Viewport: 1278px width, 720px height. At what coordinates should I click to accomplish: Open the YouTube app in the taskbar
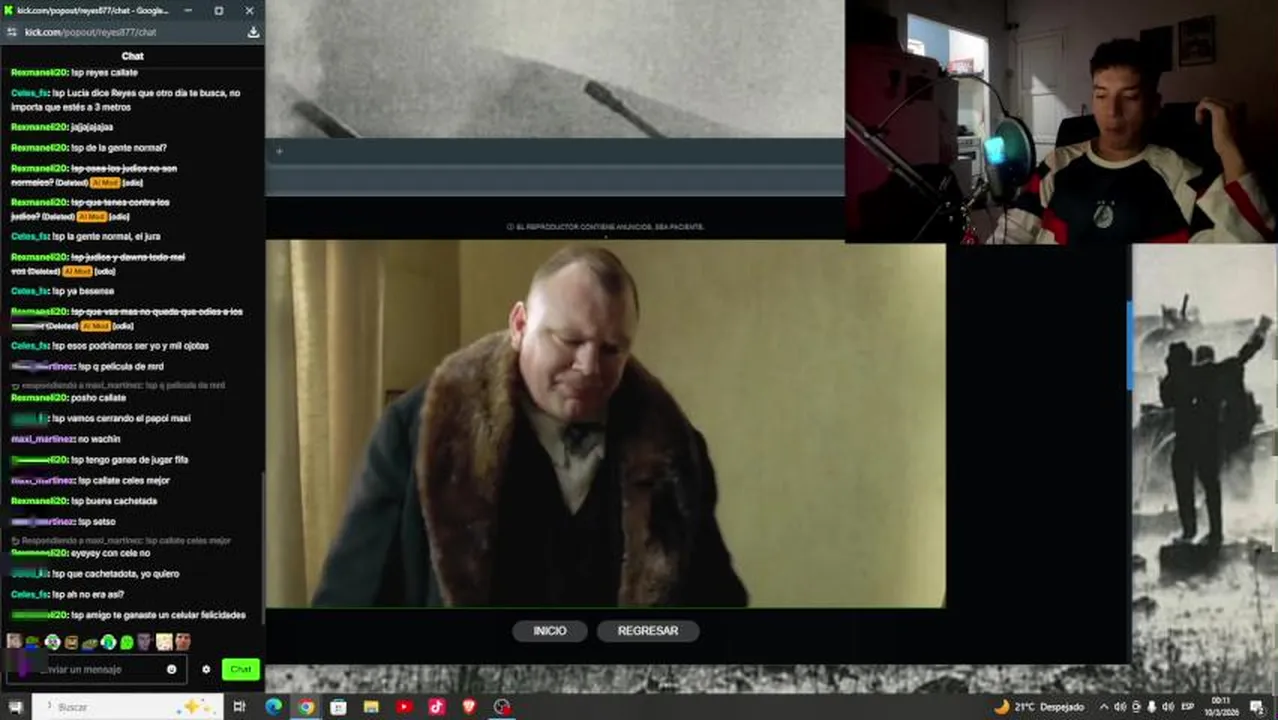tap(404, 707)
